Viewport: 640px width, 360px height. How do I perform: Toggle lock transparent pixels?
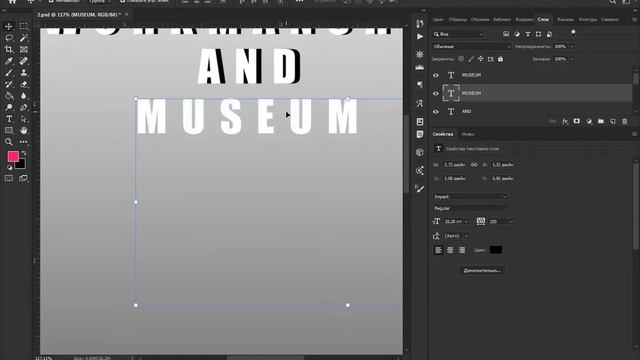pos(461,59)
